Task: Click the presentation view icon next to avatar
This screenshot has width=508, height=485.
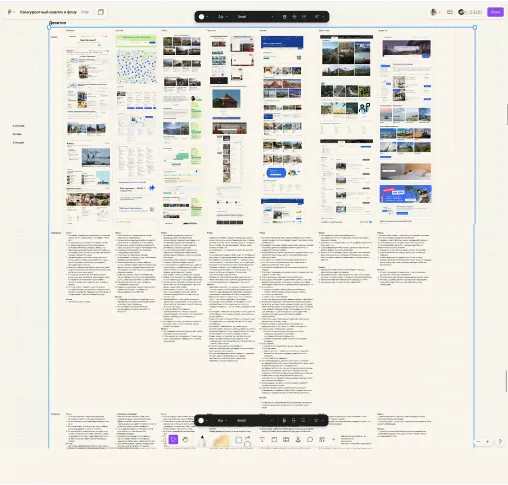Action: pyautogui.click(x=450, y=12)
